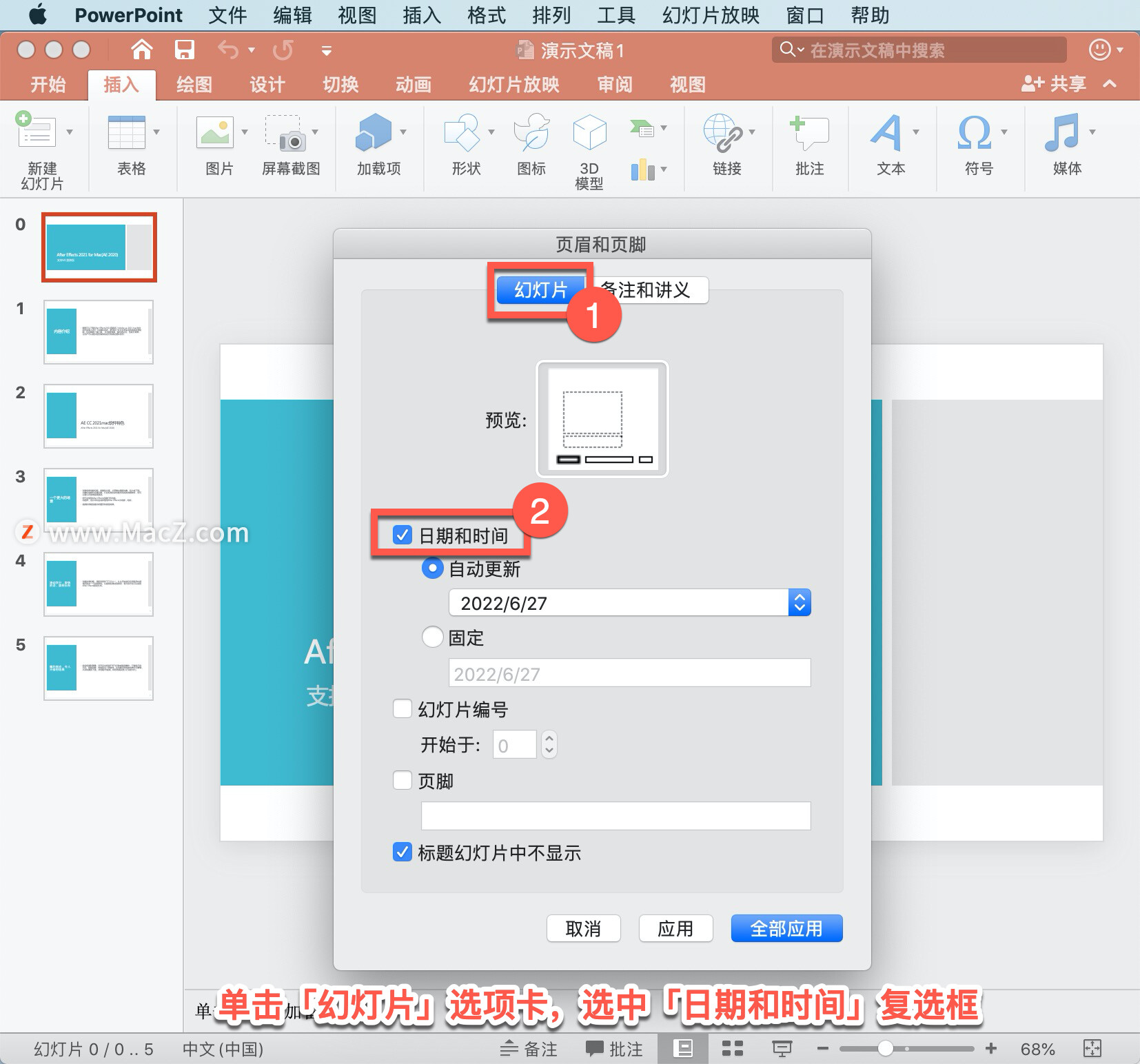The width and height of the screenshot is (1140, 1064).
Task: Open the 文本 text tools icon
Action: click(886, 132)
